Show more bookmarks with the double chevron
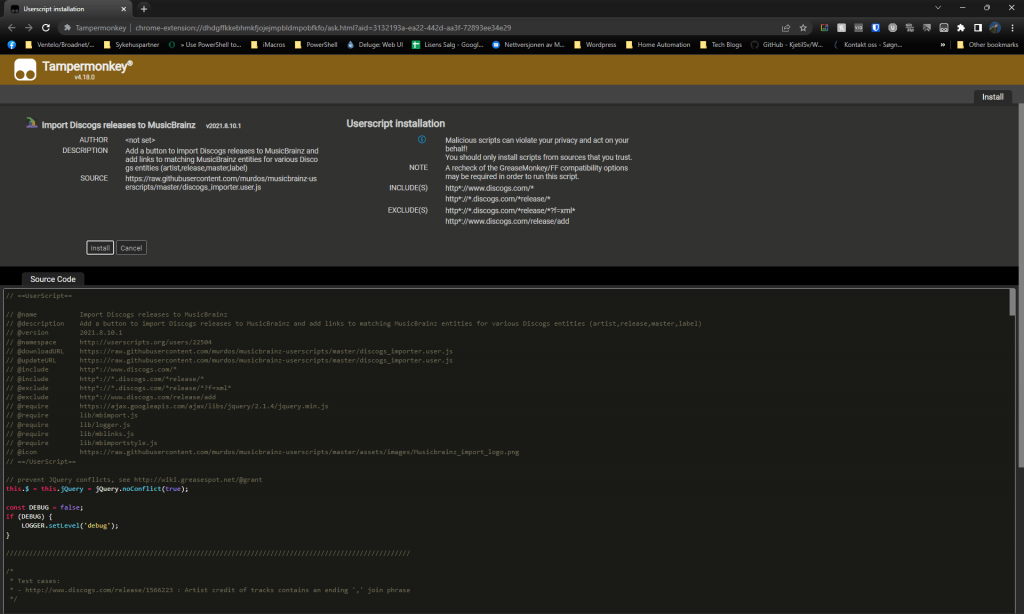Viewport: 1024px width, 614px height. pos(942,45)
